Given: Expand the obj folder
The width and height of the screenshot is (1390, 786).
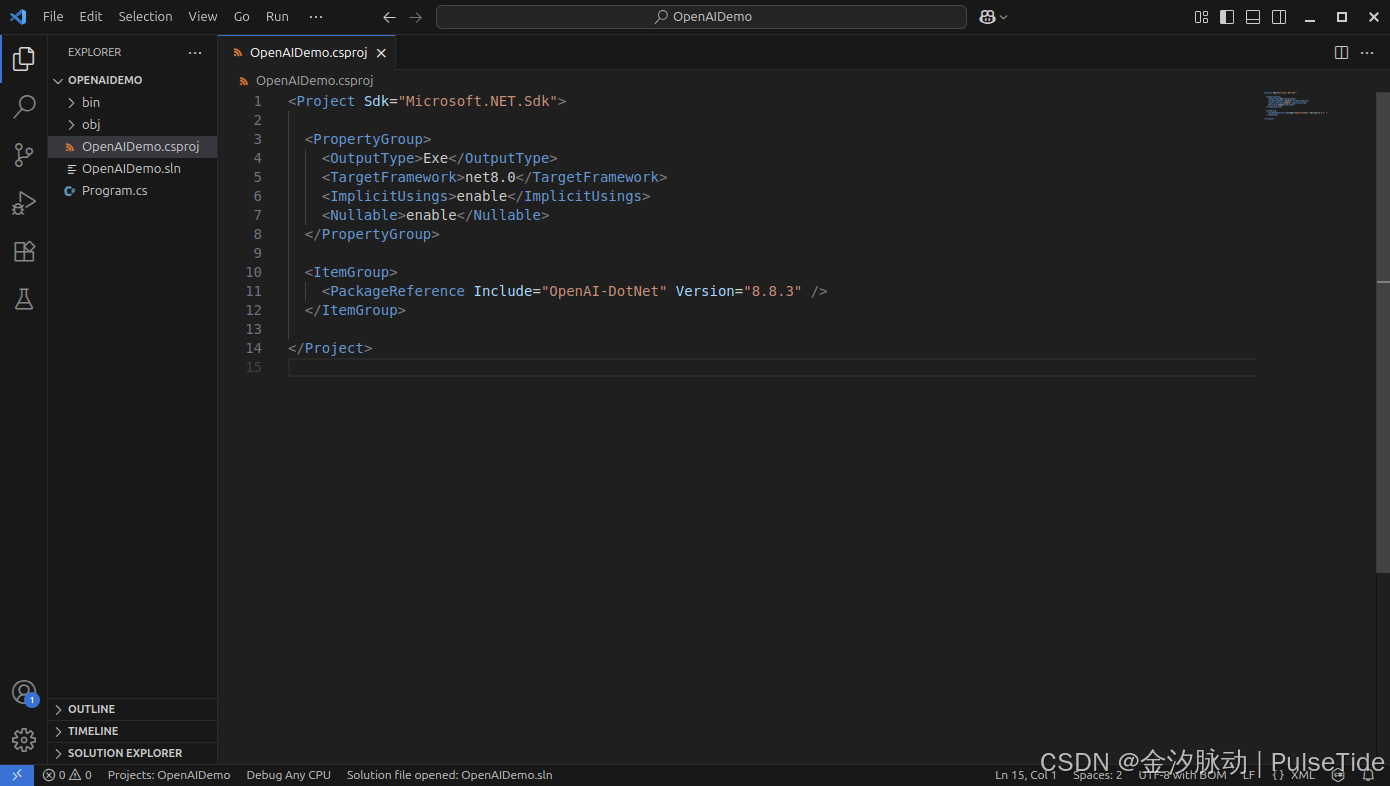Looking at the screenshot, I should [132, 124].
